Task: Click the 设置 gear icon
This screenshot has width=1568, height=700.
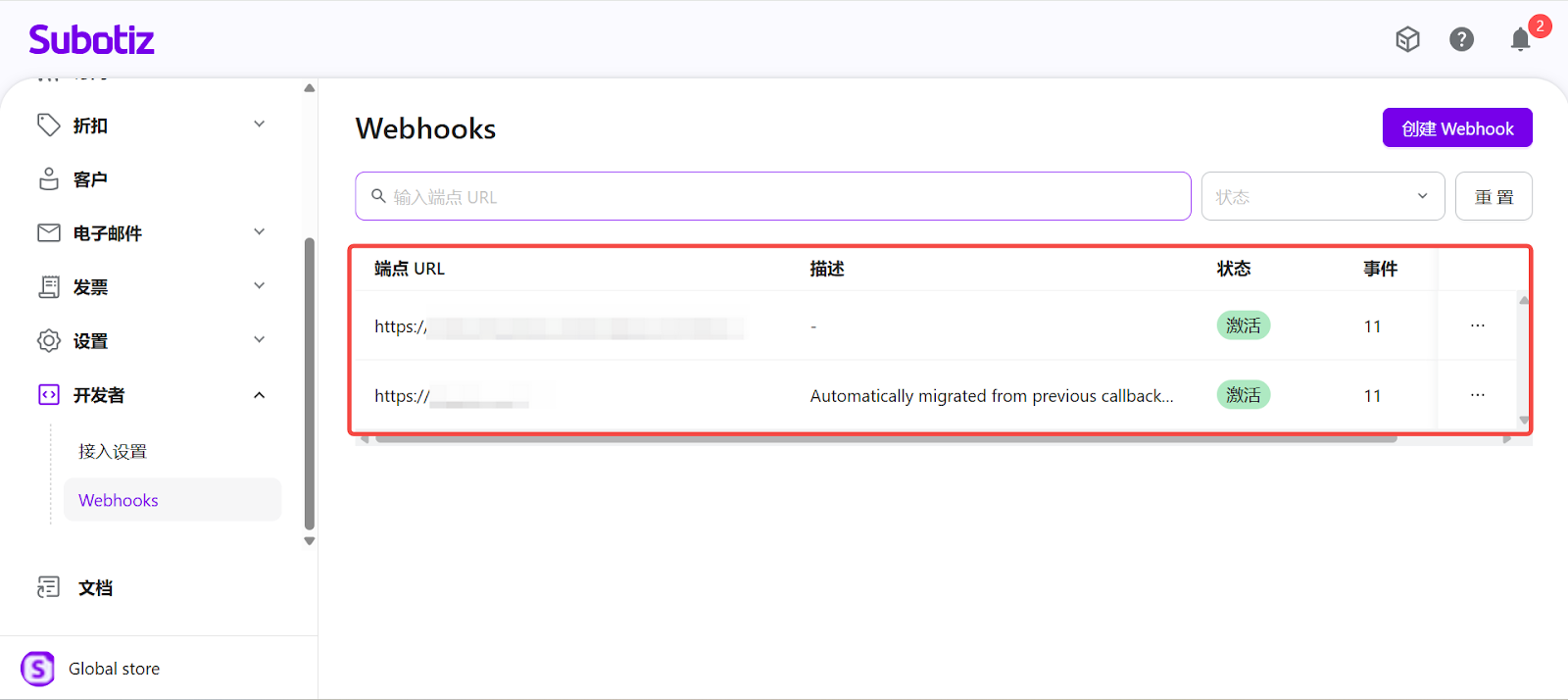Action: (x=48, y=340)
